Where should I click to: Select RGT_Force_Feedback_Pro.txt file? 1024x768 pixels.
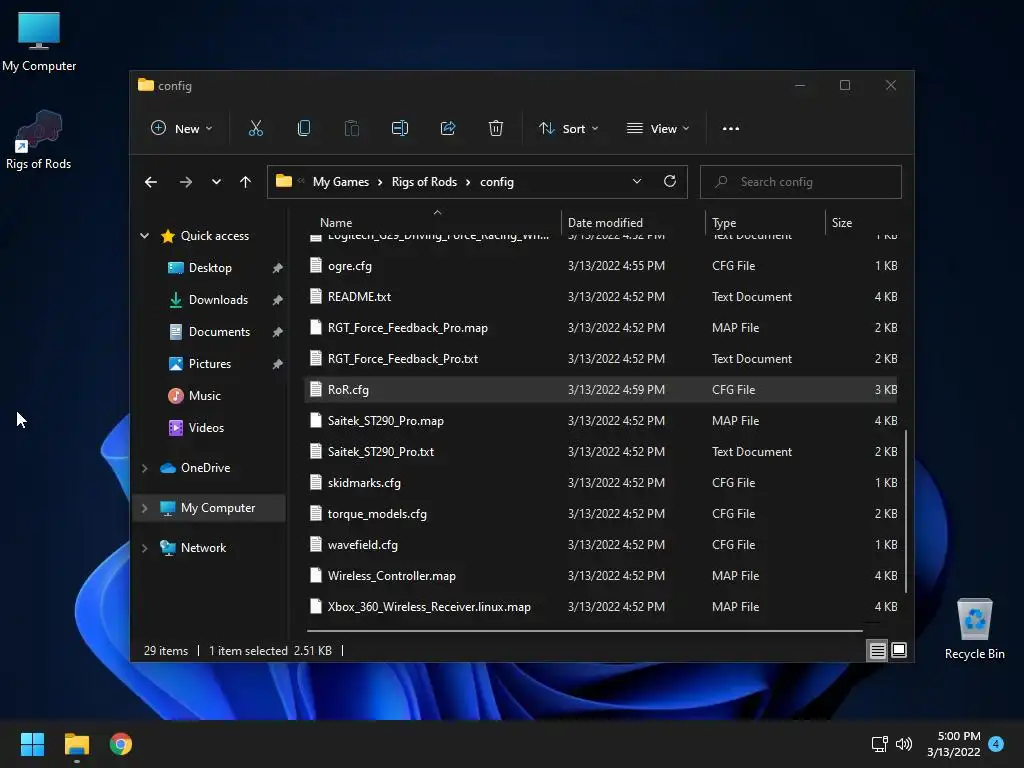pyautogui.click(x=601, y=359)
